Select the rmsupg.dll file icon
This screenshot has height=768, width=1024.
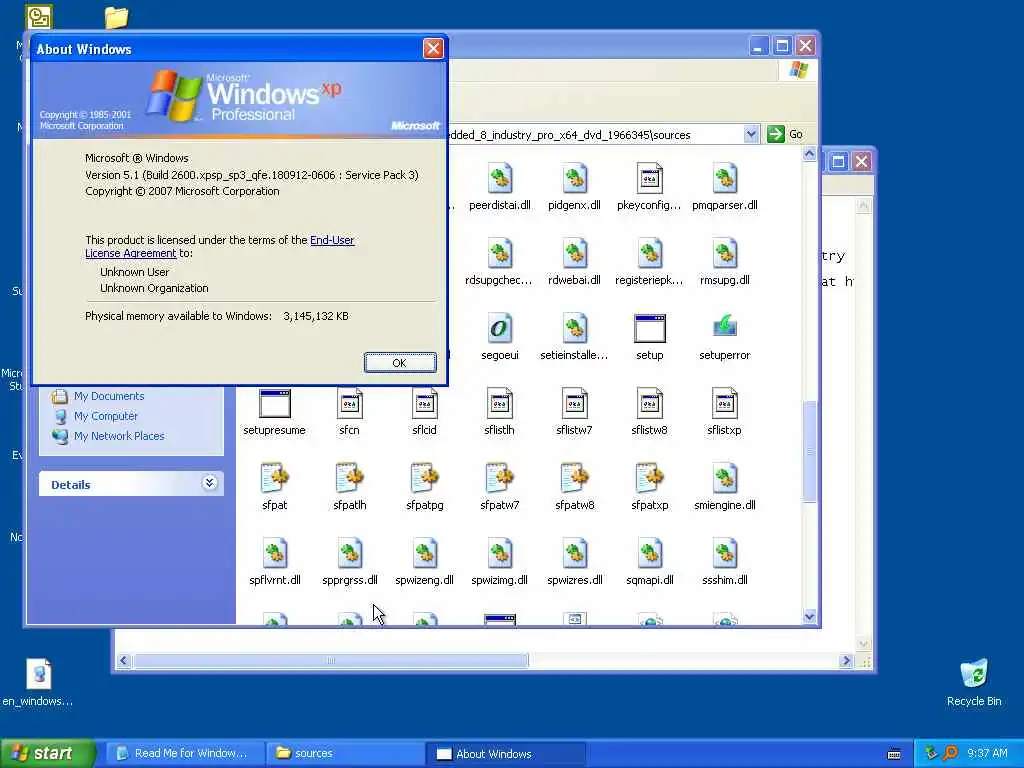pyautogui.click(x=725, y=253)
